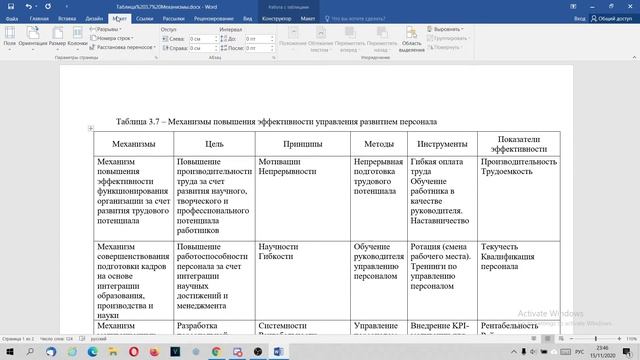Viewport: 640px width, 360px height.
Task: Repeat the last action
Action: (48, 7)
